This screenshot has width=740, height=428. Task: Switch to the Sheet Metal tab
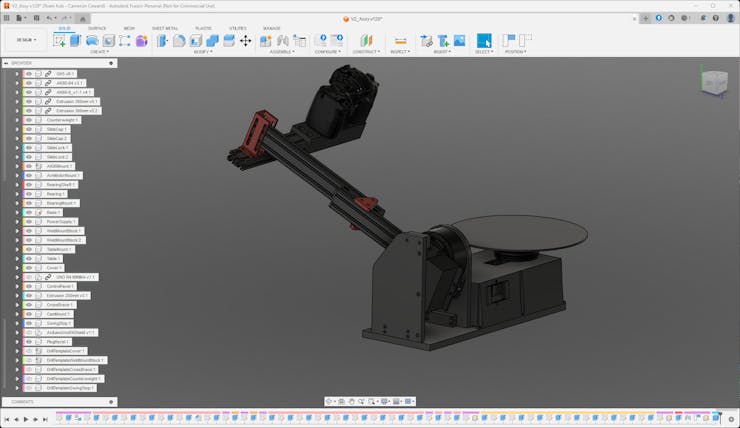click(x=165, y=28)
